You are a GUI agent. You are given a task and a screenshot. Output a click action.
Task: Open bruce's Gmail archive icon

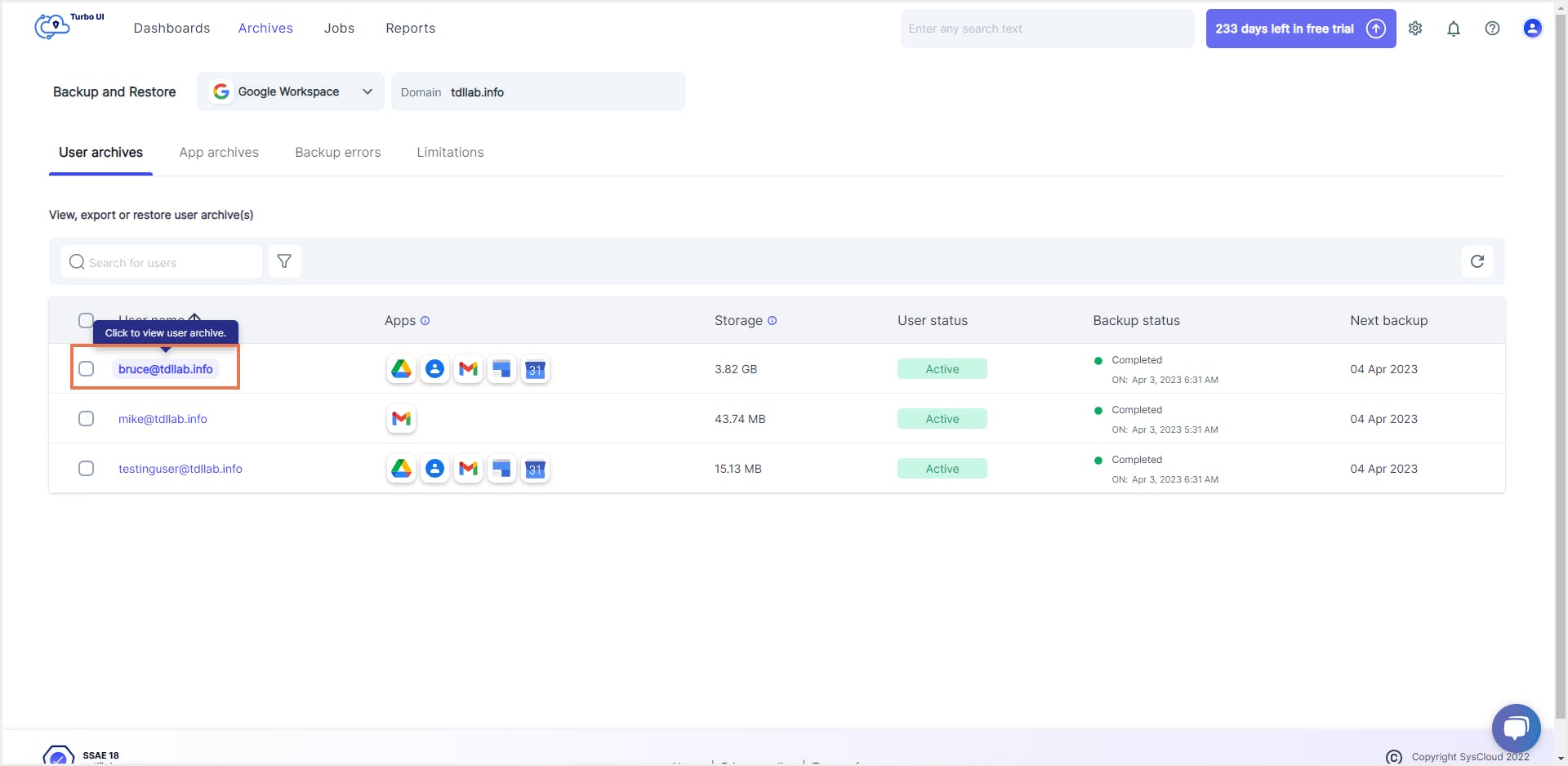pos(468,369)
